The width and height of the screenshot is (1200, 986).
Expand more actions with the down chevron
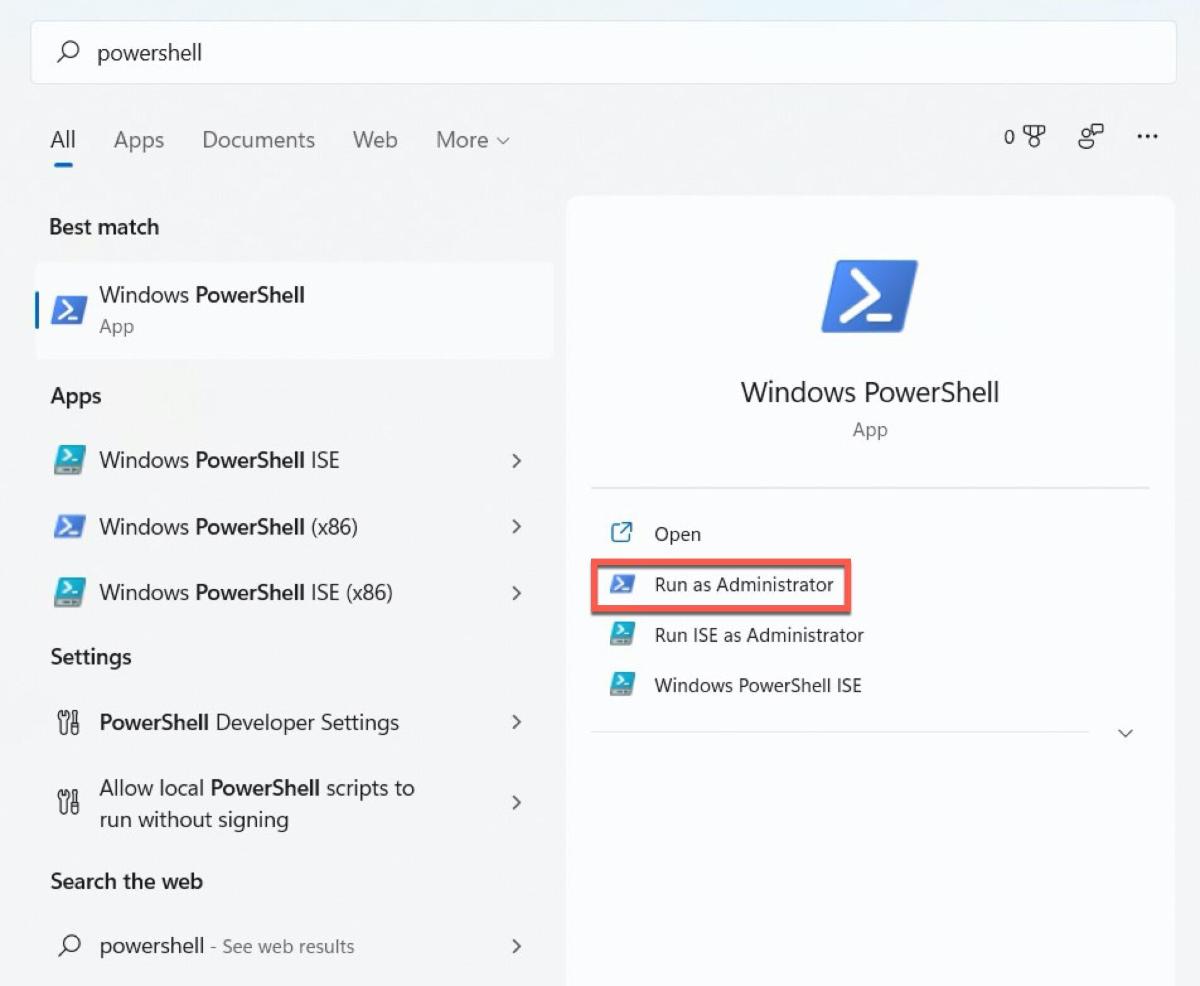(x=1125, y=733)
